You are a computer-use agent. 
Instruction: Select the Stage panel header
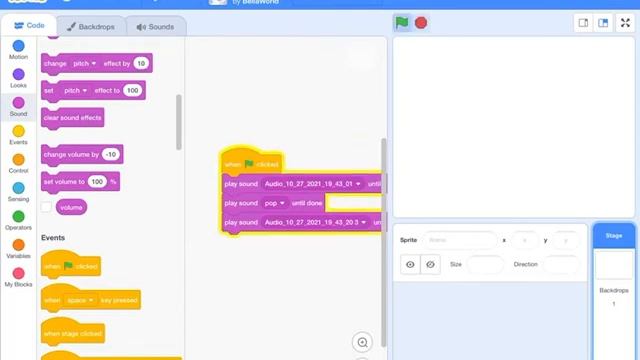[613, 236]
